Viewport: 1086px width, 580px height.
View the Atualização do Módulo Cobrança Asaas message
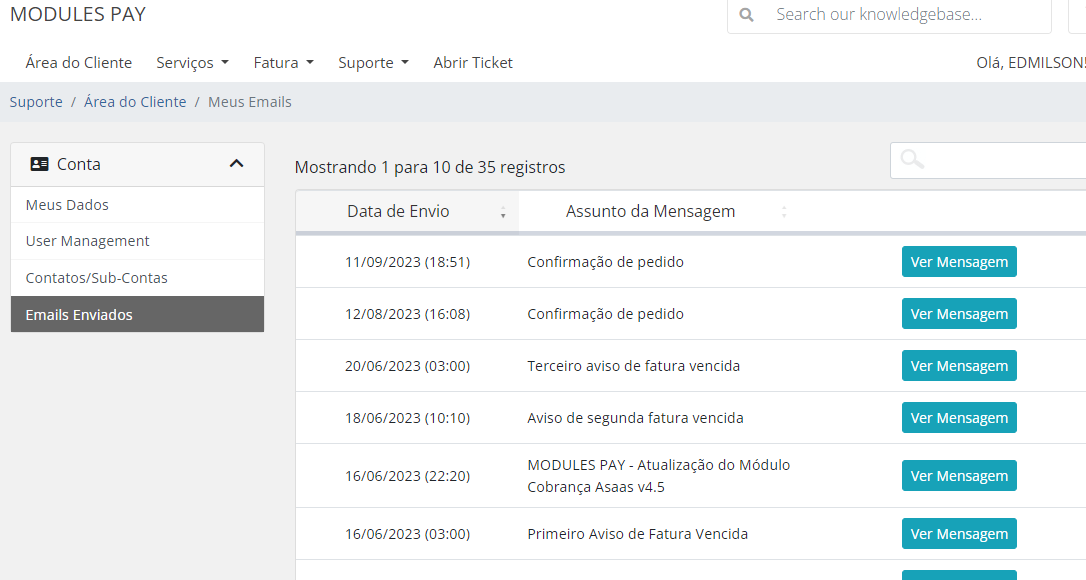pyautogui.click(x=958, y=476)
